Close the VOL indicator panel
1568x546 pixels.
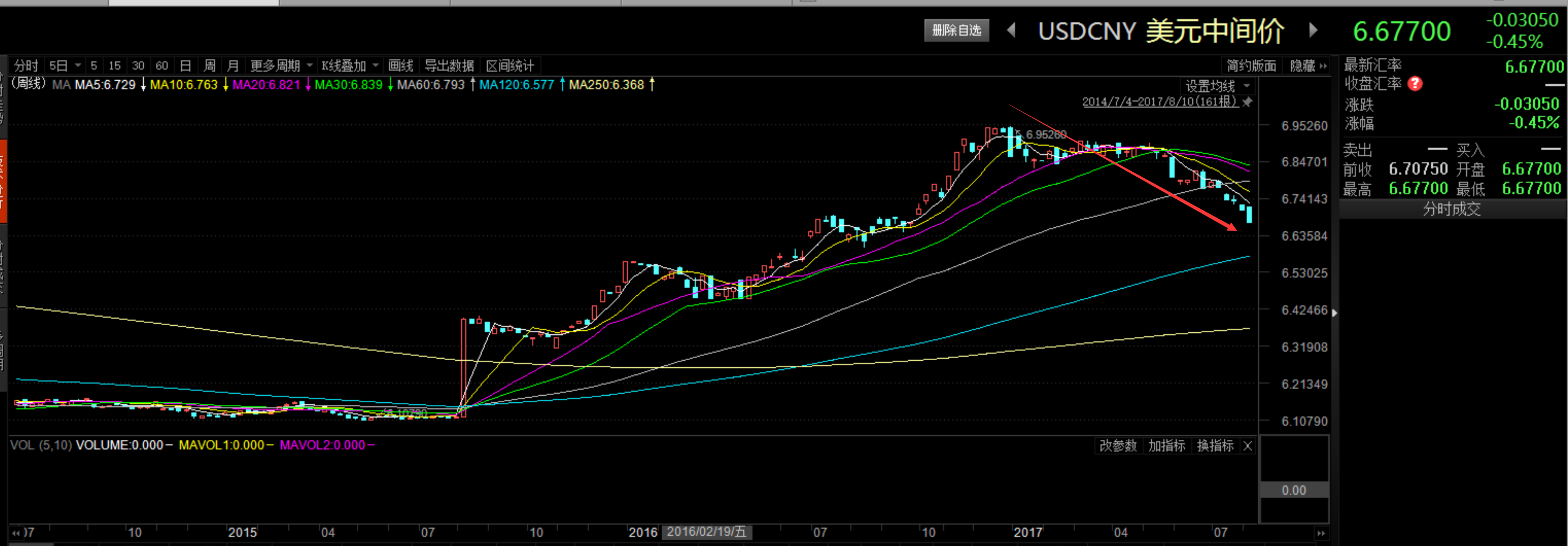(1247, 446)
